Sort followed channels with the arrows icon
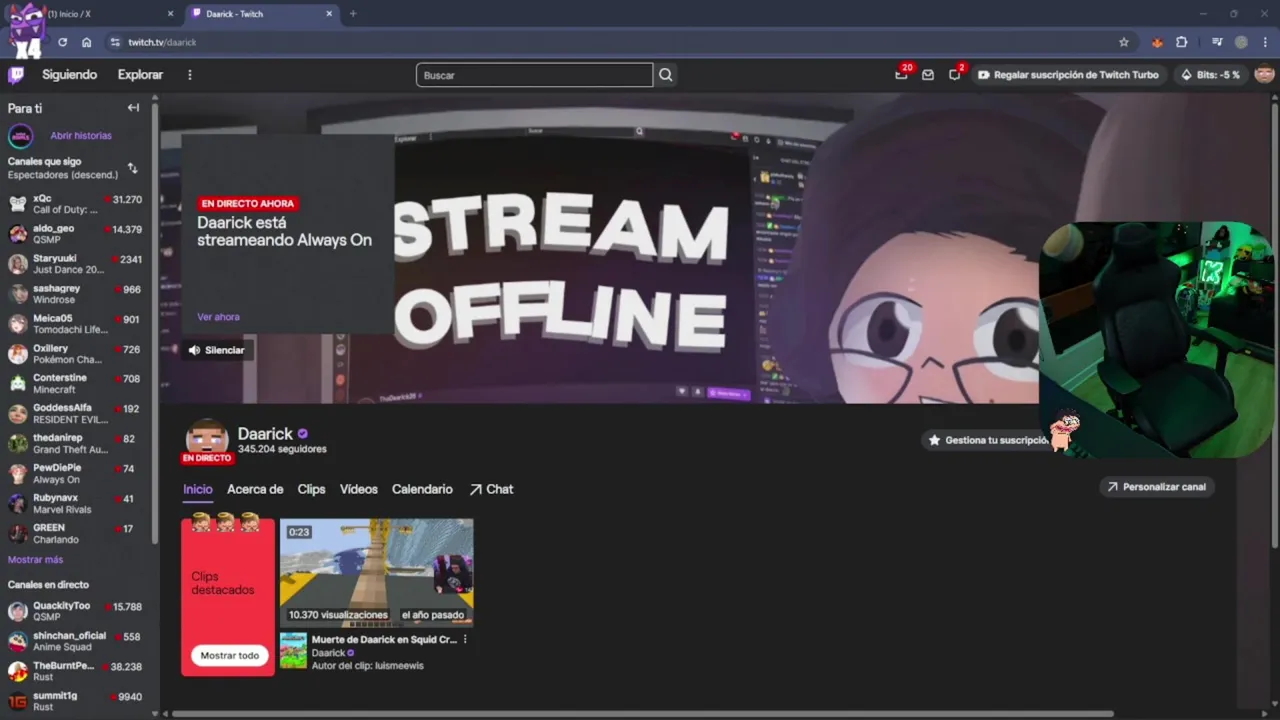 (132, 168)
